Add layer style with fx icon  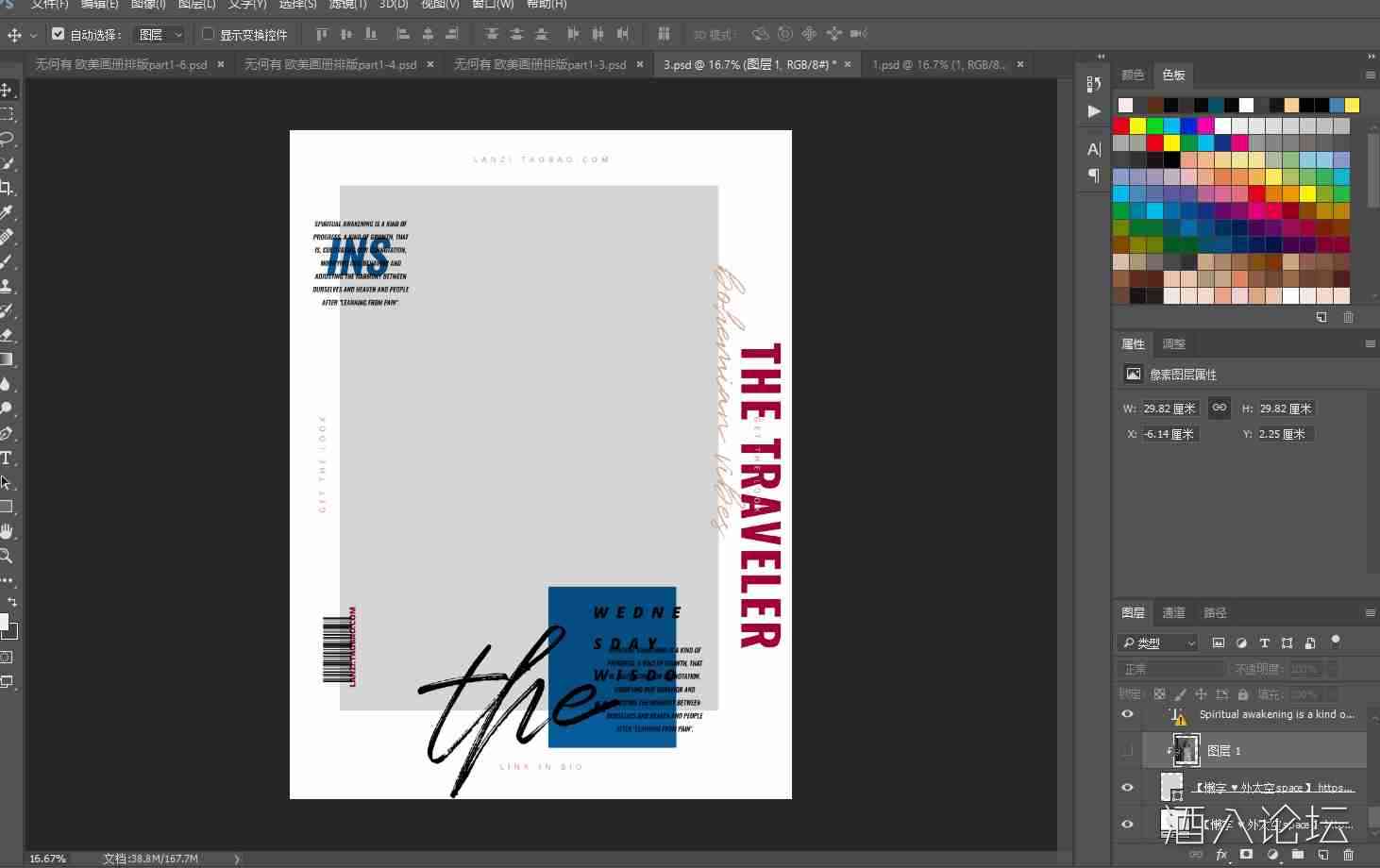pyautogui.click(x=1221, y=855)
